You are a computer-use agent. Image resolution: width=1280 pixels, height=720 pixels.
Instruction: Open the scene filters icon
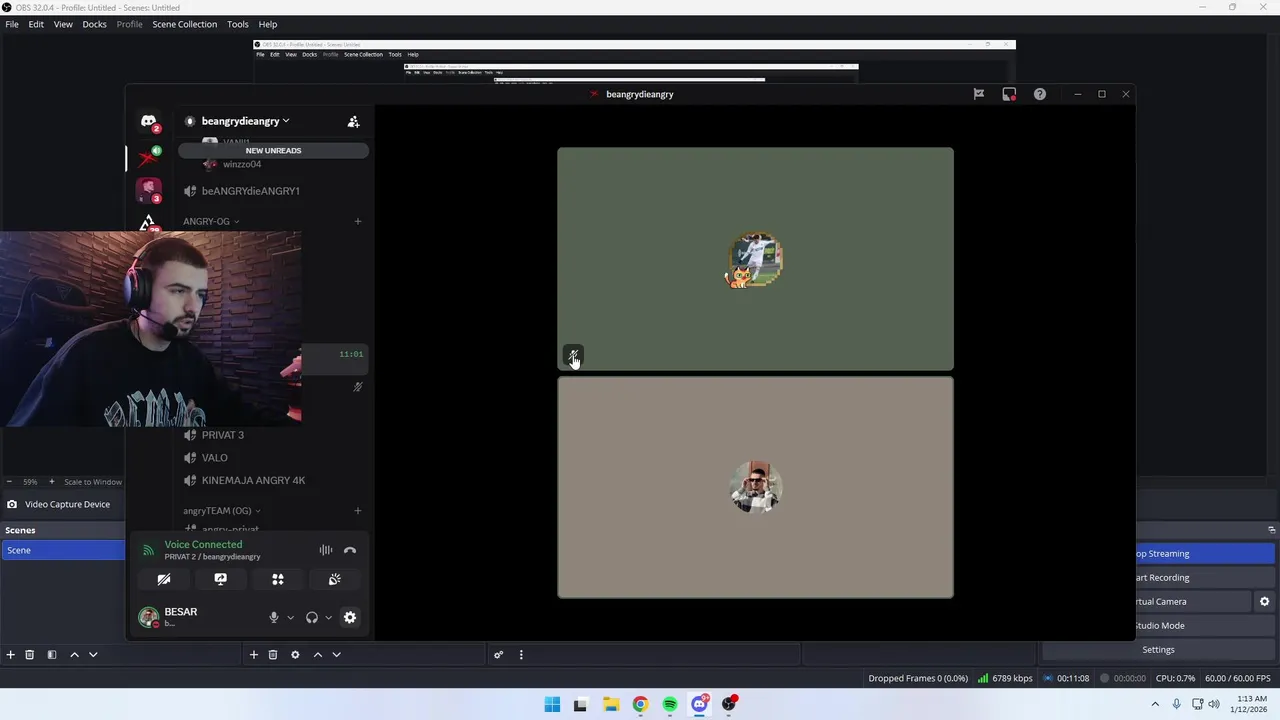coord(52,655)
